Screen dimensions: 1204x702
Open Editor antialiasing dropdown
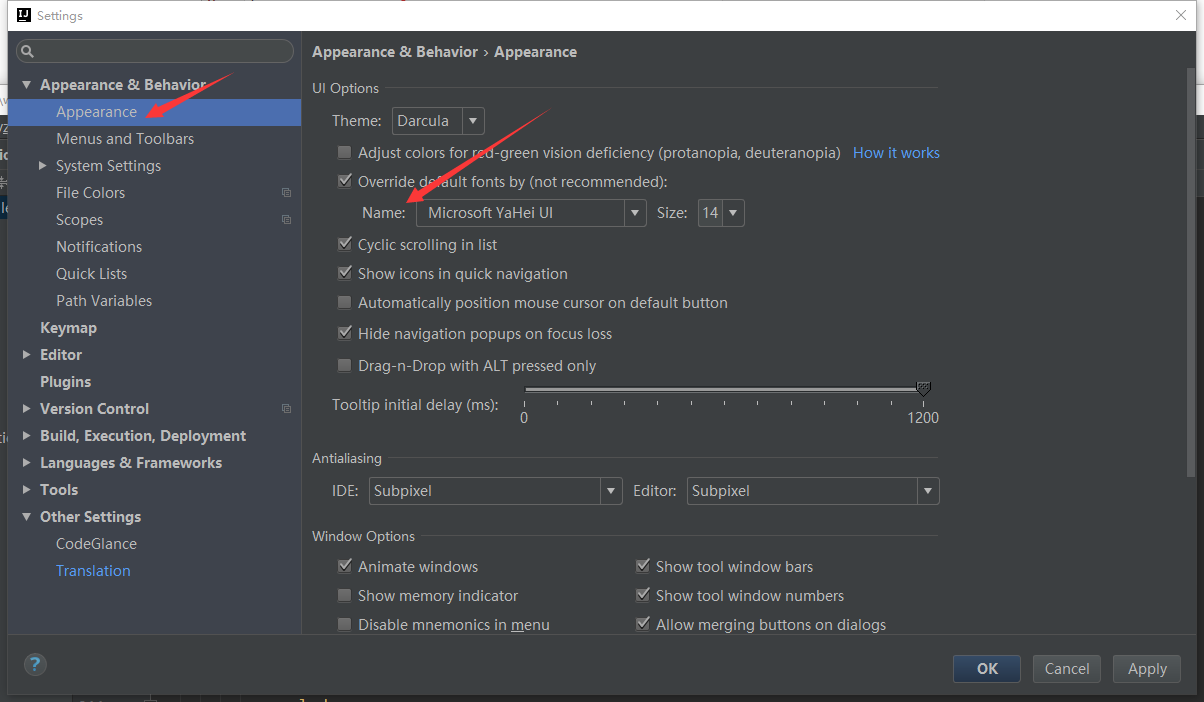click(813, 491)
